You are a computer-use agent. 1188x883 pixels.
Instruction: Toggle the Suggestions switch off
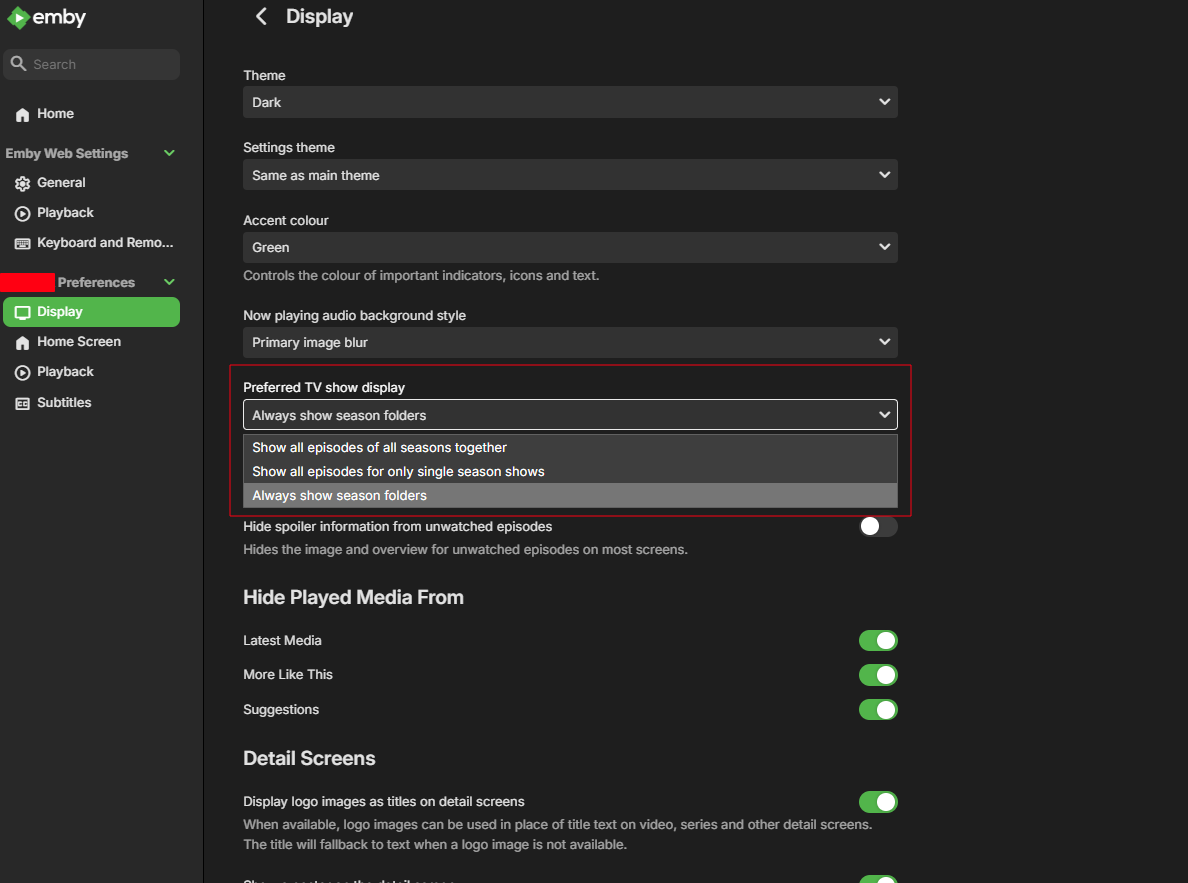(878, 710)
